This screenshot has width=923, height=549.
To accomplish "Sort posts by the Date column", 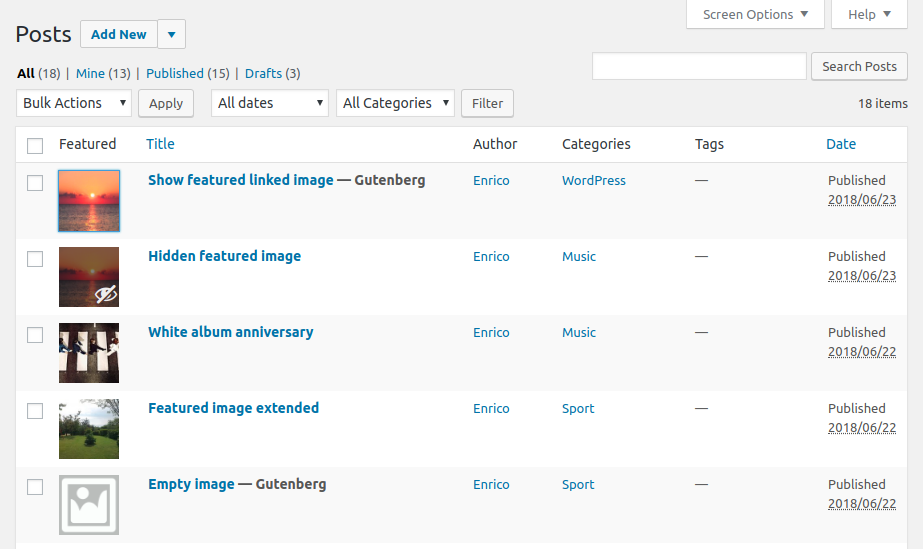I will 841,144.
